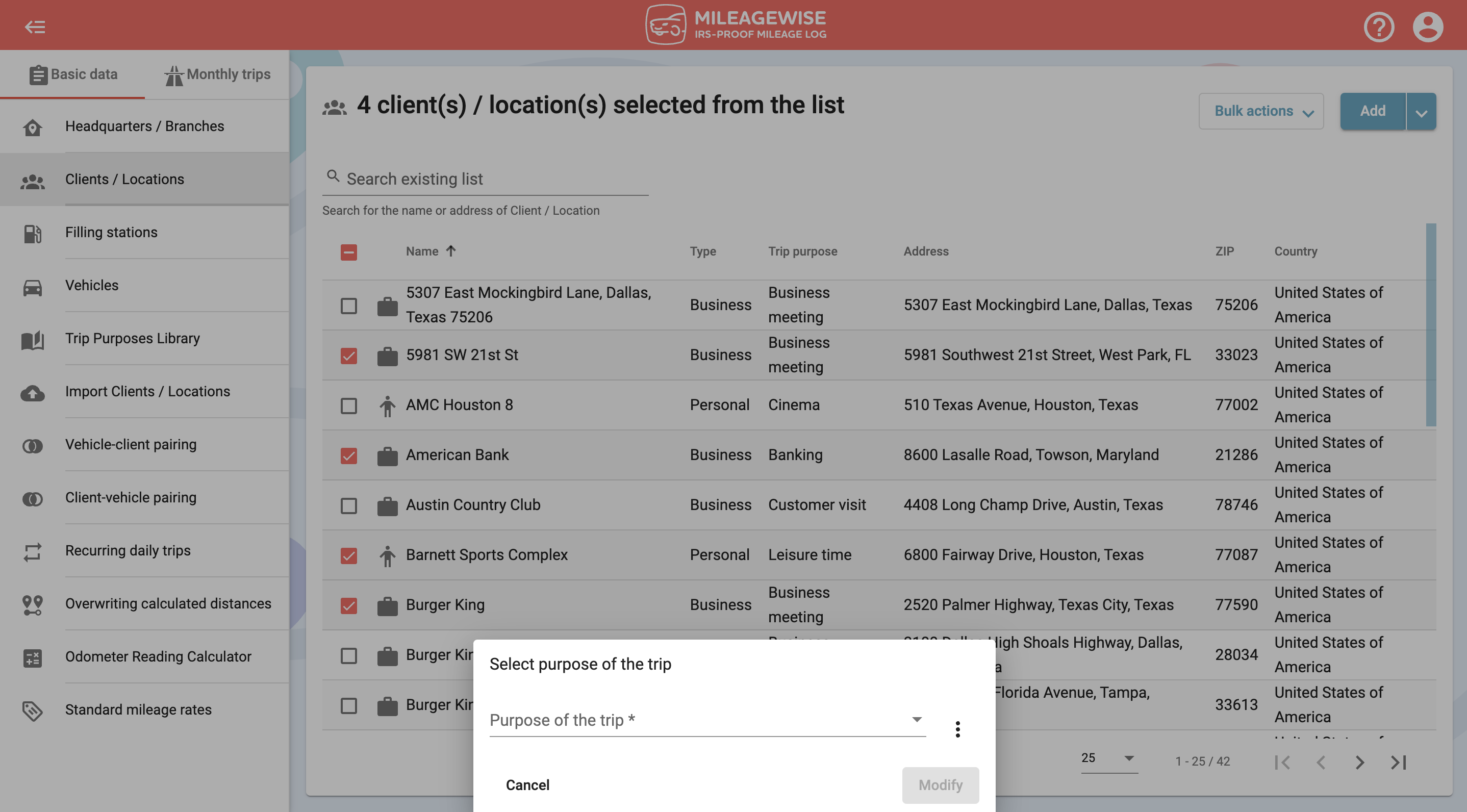Open the help question mark icon
This screenshot has height=812, width=1467.
pyautogui.click(x=1379, y=27)
